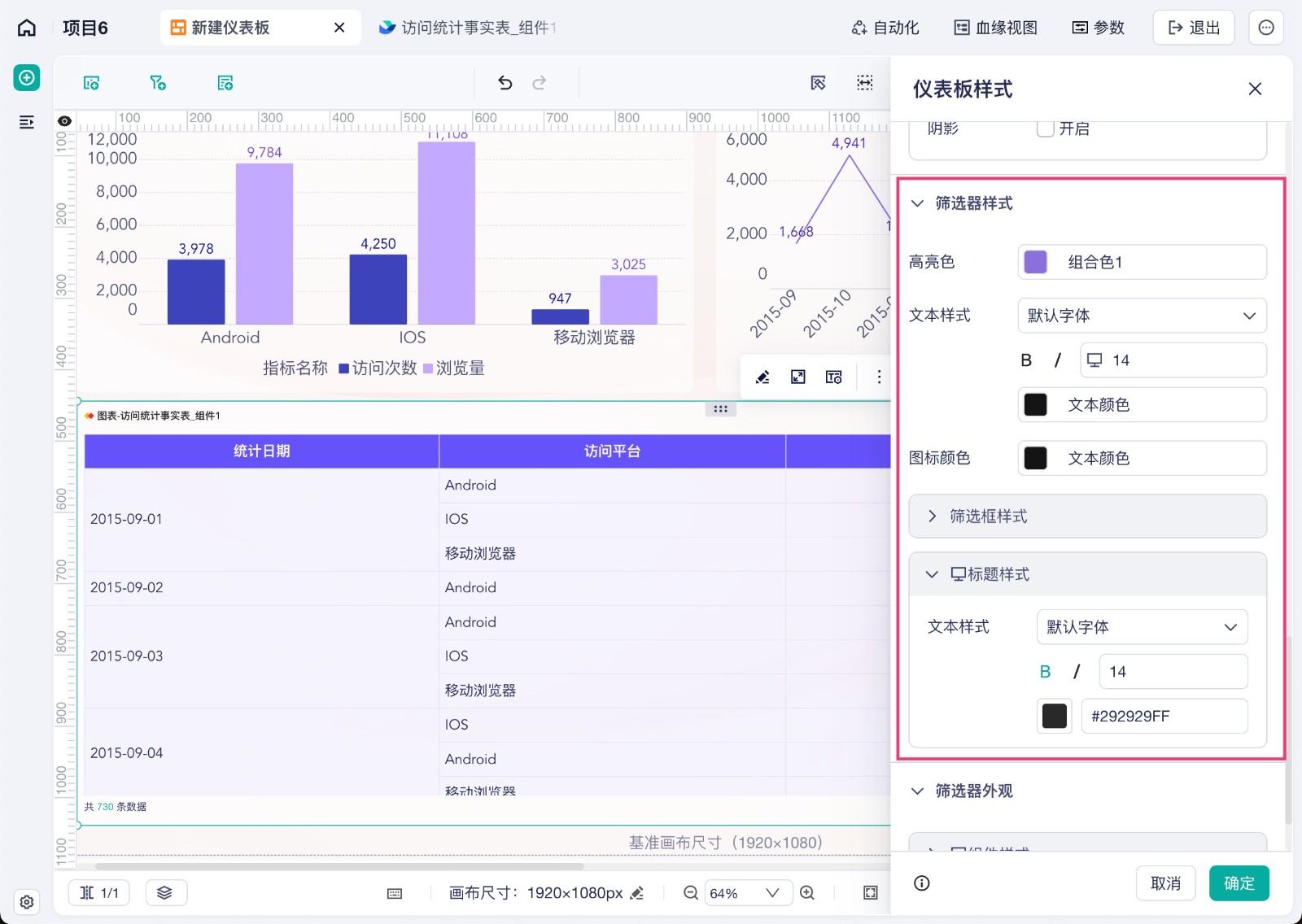Click the add filter toolbar icon

158,83
